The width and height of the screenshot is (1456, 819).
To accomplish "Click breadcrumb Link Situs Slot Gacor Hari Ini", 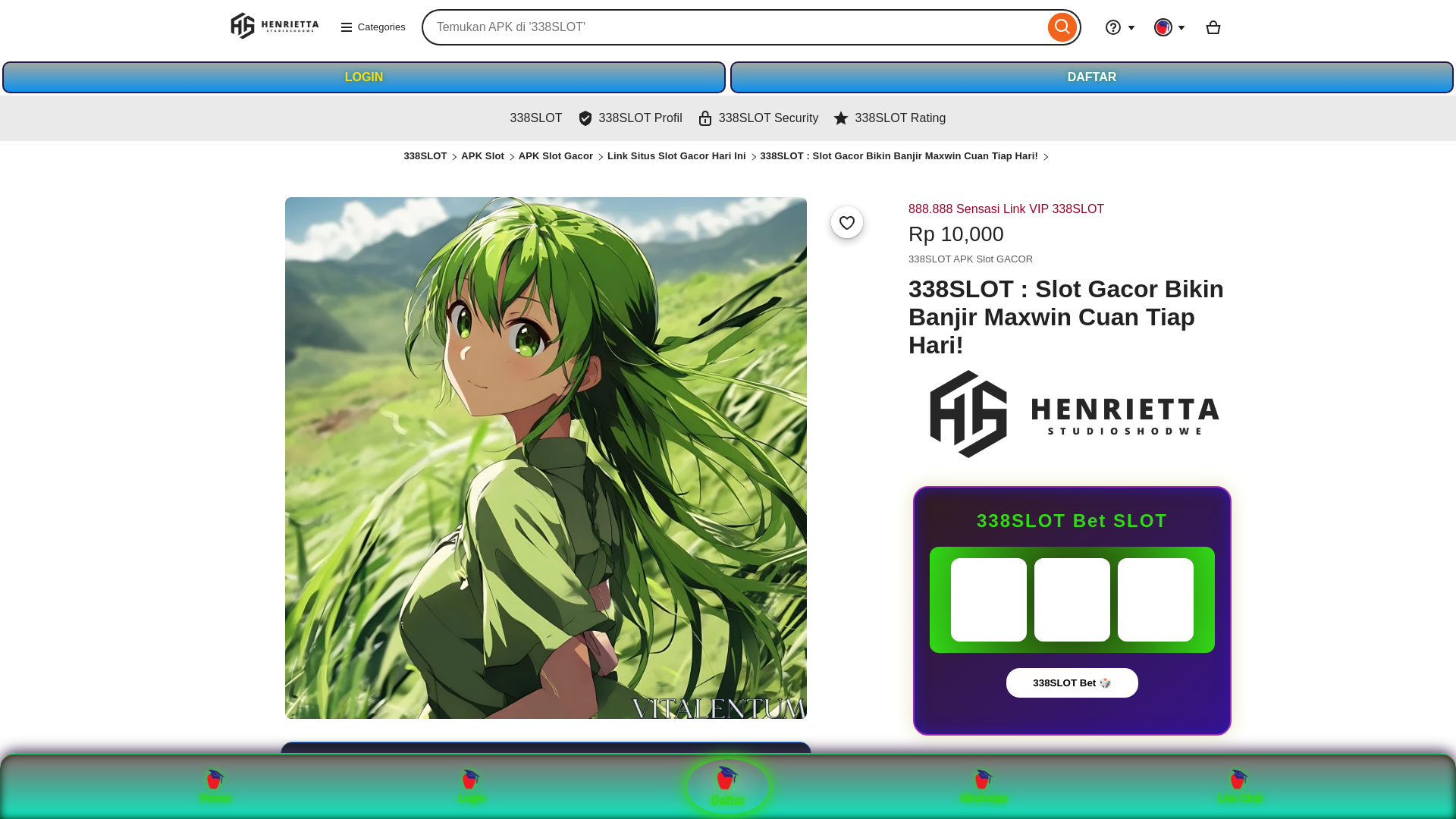I will tap(676, 156).
